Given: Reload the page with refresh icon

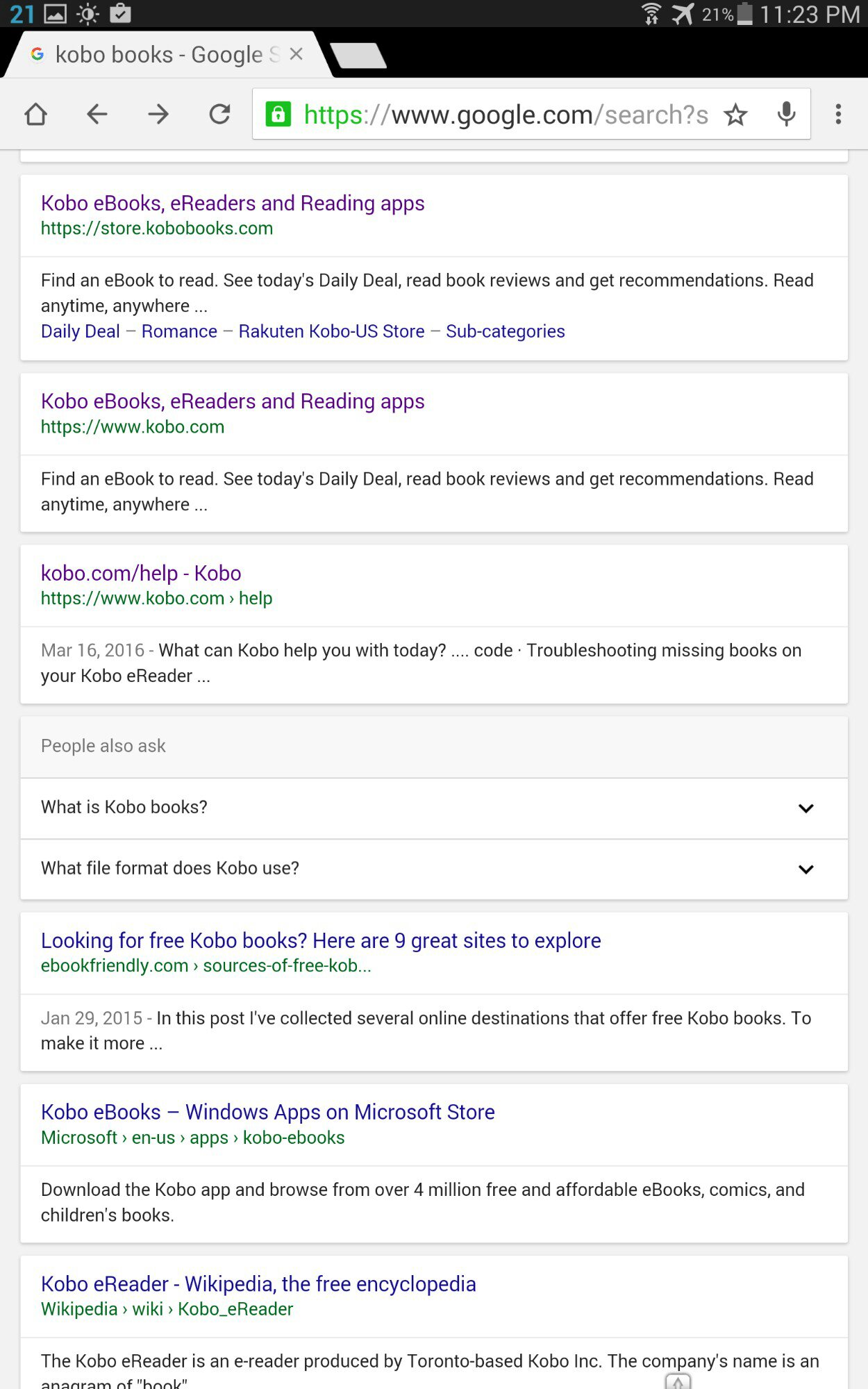Looking at the screenshot, I should (x=219, y=115).
